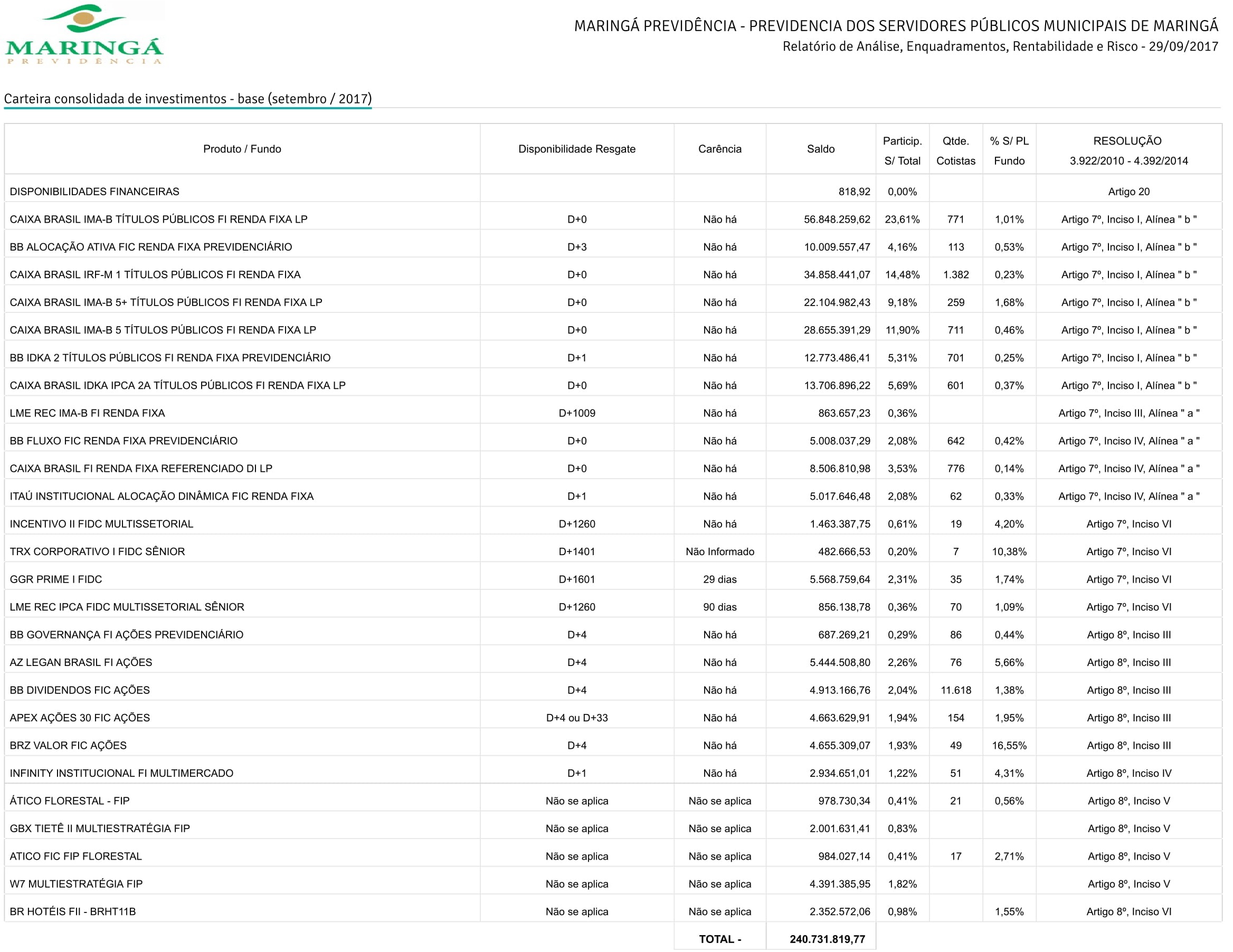Click W7 MULTIESTRATÉGIA FIP fund name
Screen dimensions: 1233x952
coord(76,884)
